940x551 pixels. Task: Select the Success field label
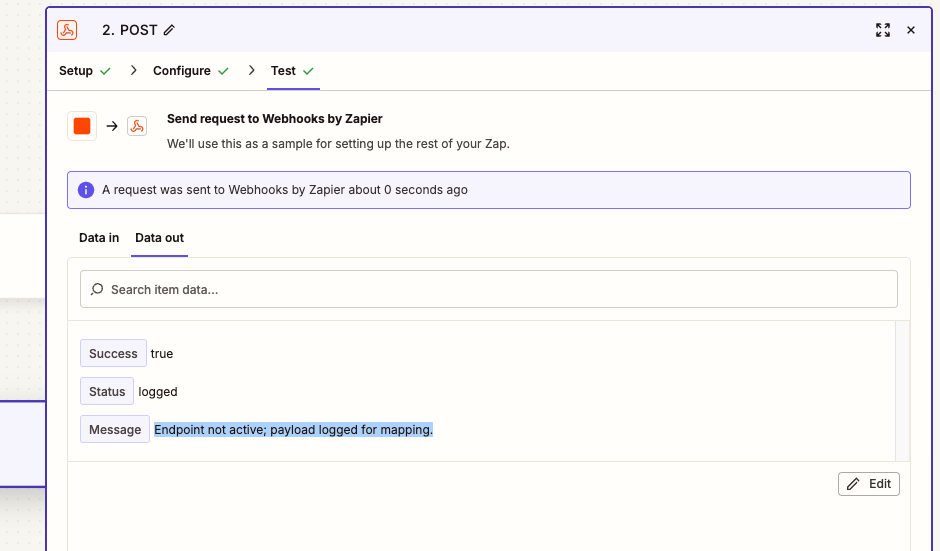point(113,353)
